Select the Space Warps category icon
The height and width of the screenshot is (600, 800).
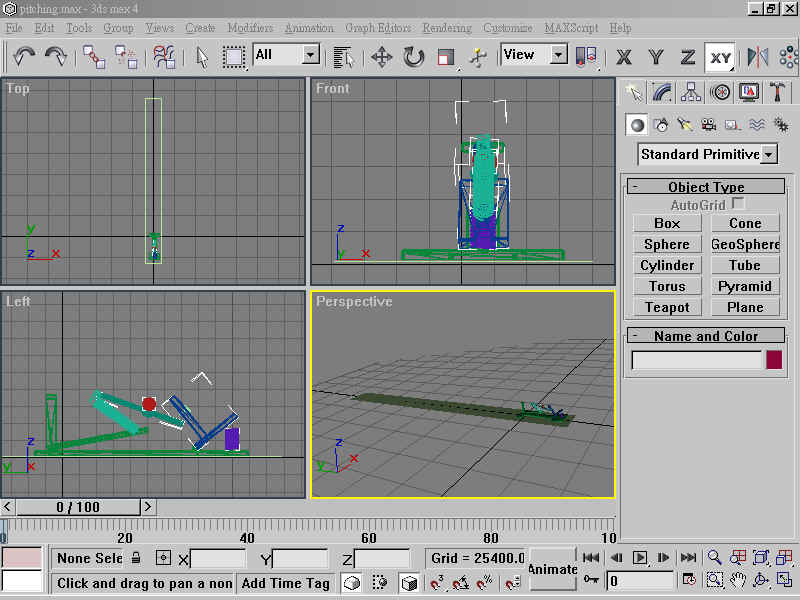[757, 124]
